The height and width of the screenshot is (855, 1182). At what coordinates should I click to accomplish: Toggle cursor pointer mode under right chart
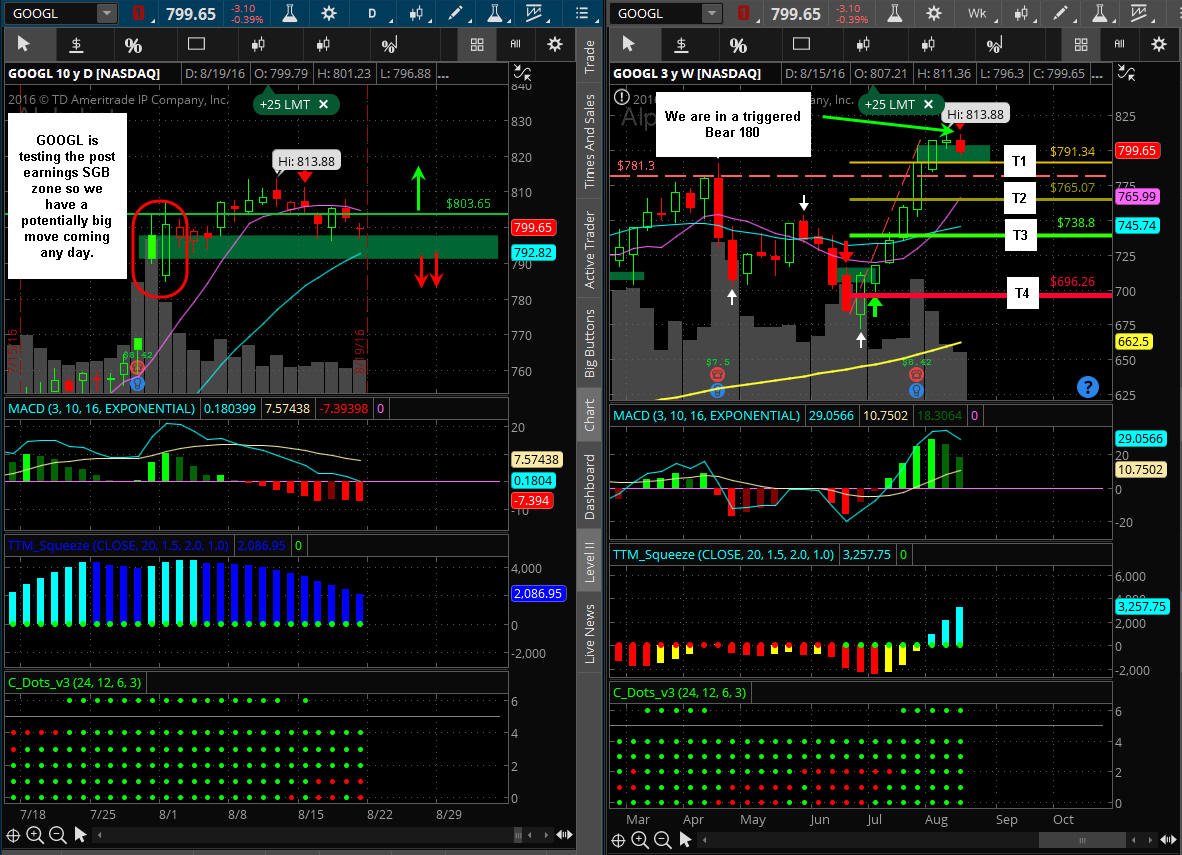coord(684,838)
